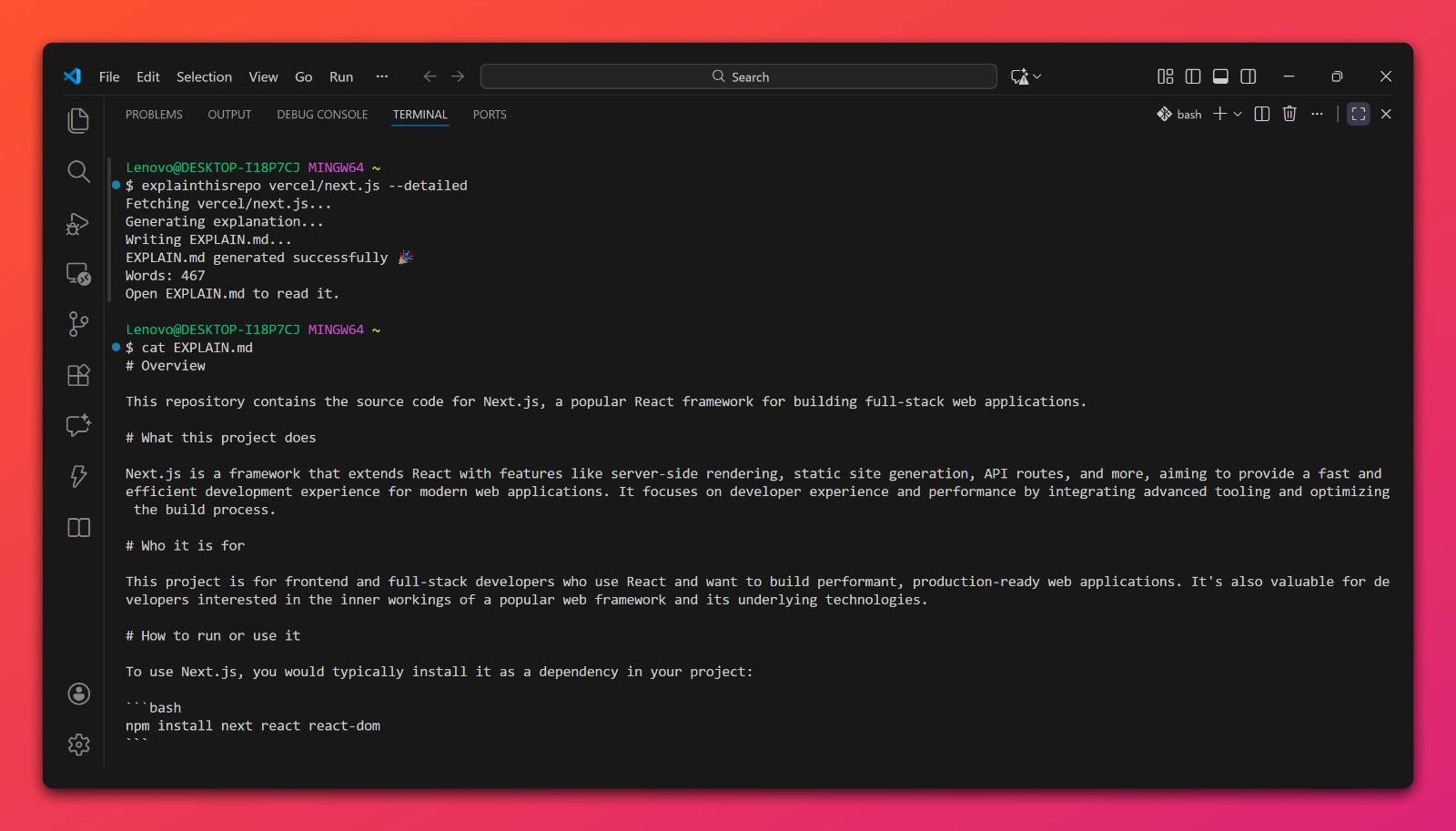Open the Run and Debug view
The width and height of the screenshot is (1456, 831).
78,224
